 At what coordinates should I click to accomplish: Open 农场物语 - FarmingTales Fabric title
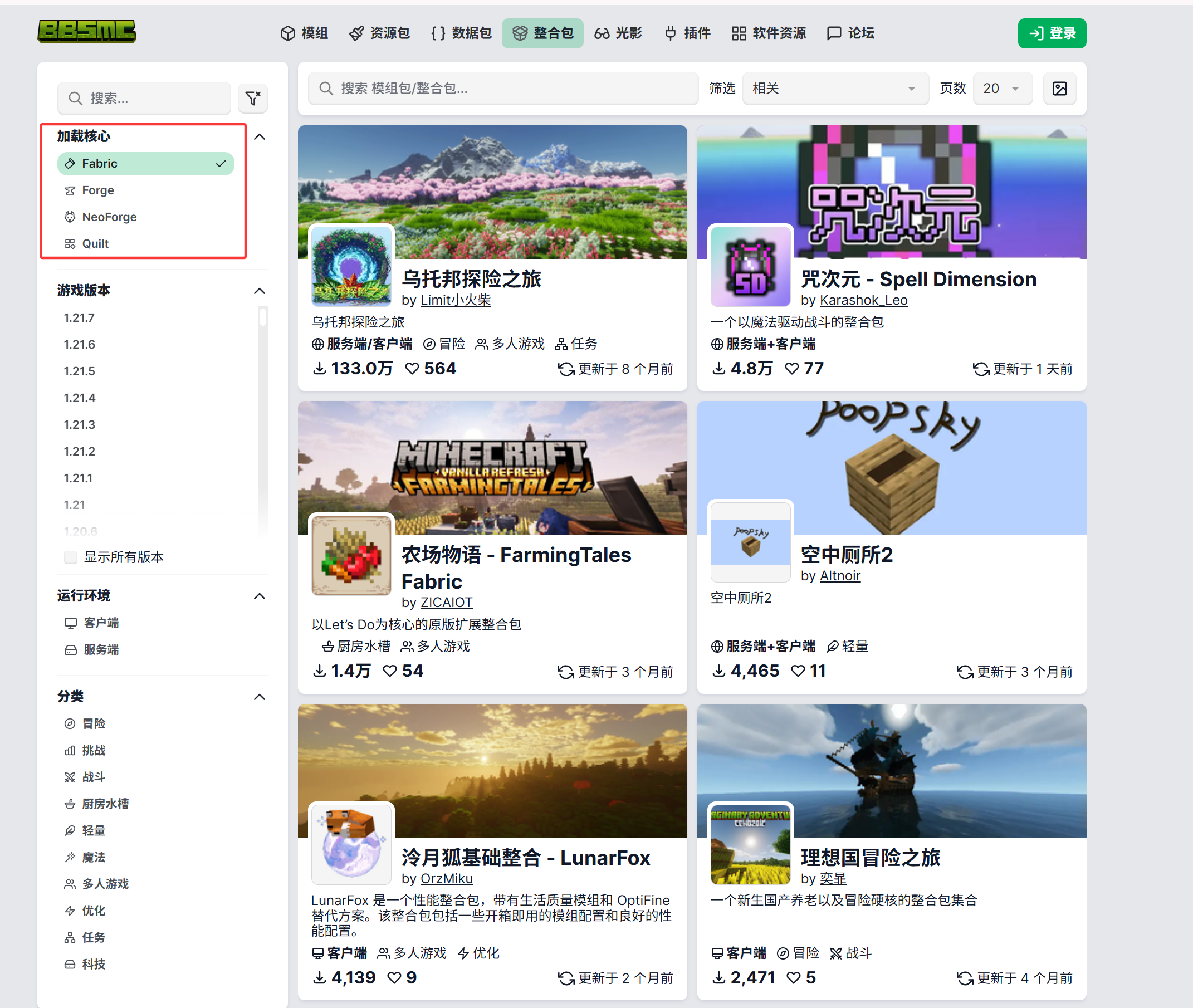[x=516, y=568]
